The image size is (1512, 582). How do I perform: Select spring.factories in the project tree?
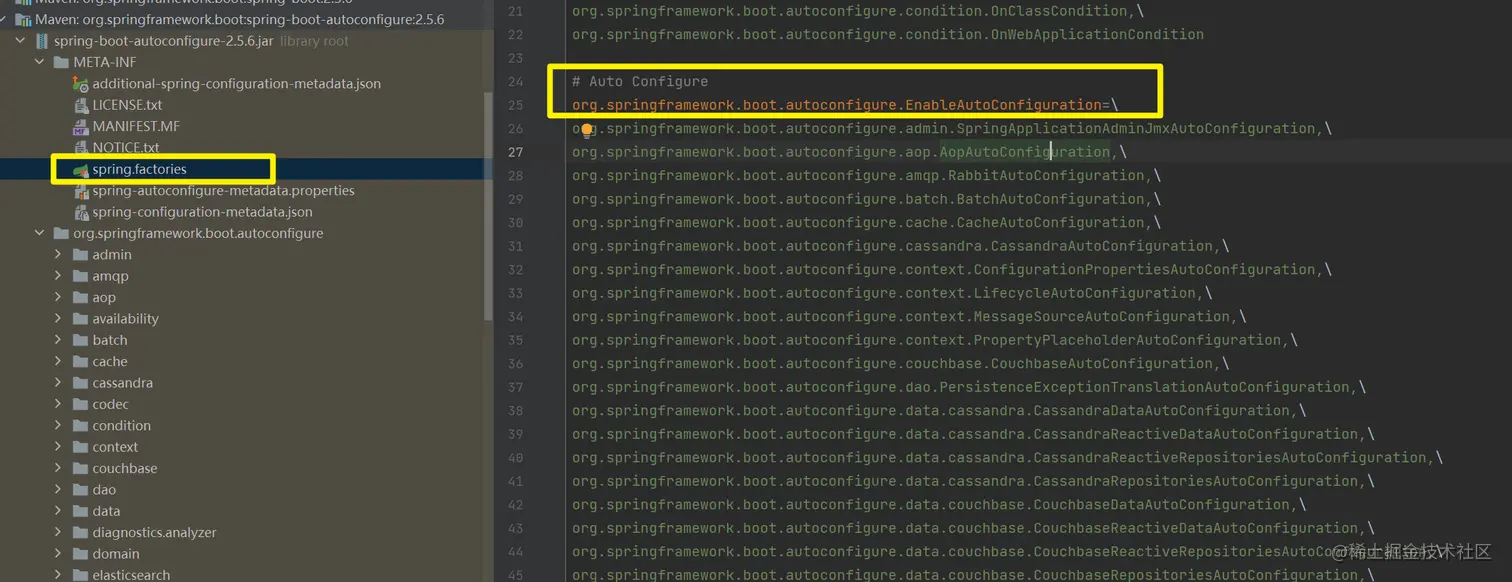[139, 169]
